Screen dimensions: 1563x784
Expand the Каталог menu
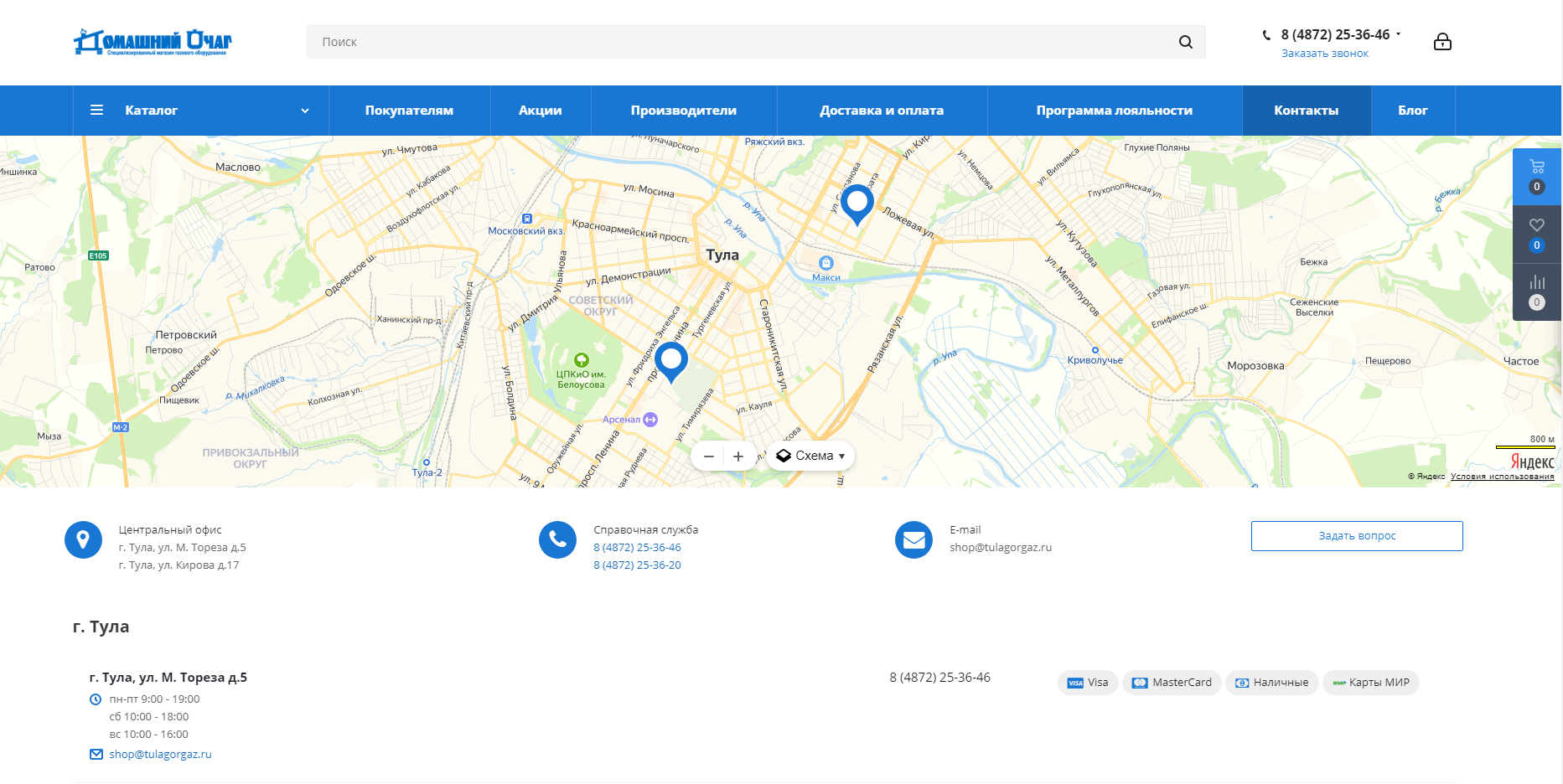coord(200,111)
